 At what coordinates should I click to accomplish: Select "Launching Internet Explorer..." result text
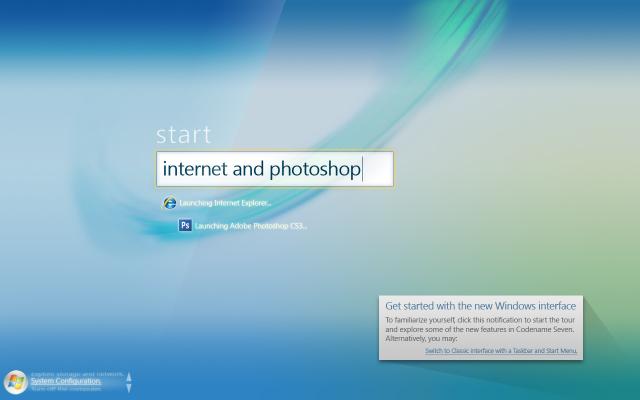225,203
